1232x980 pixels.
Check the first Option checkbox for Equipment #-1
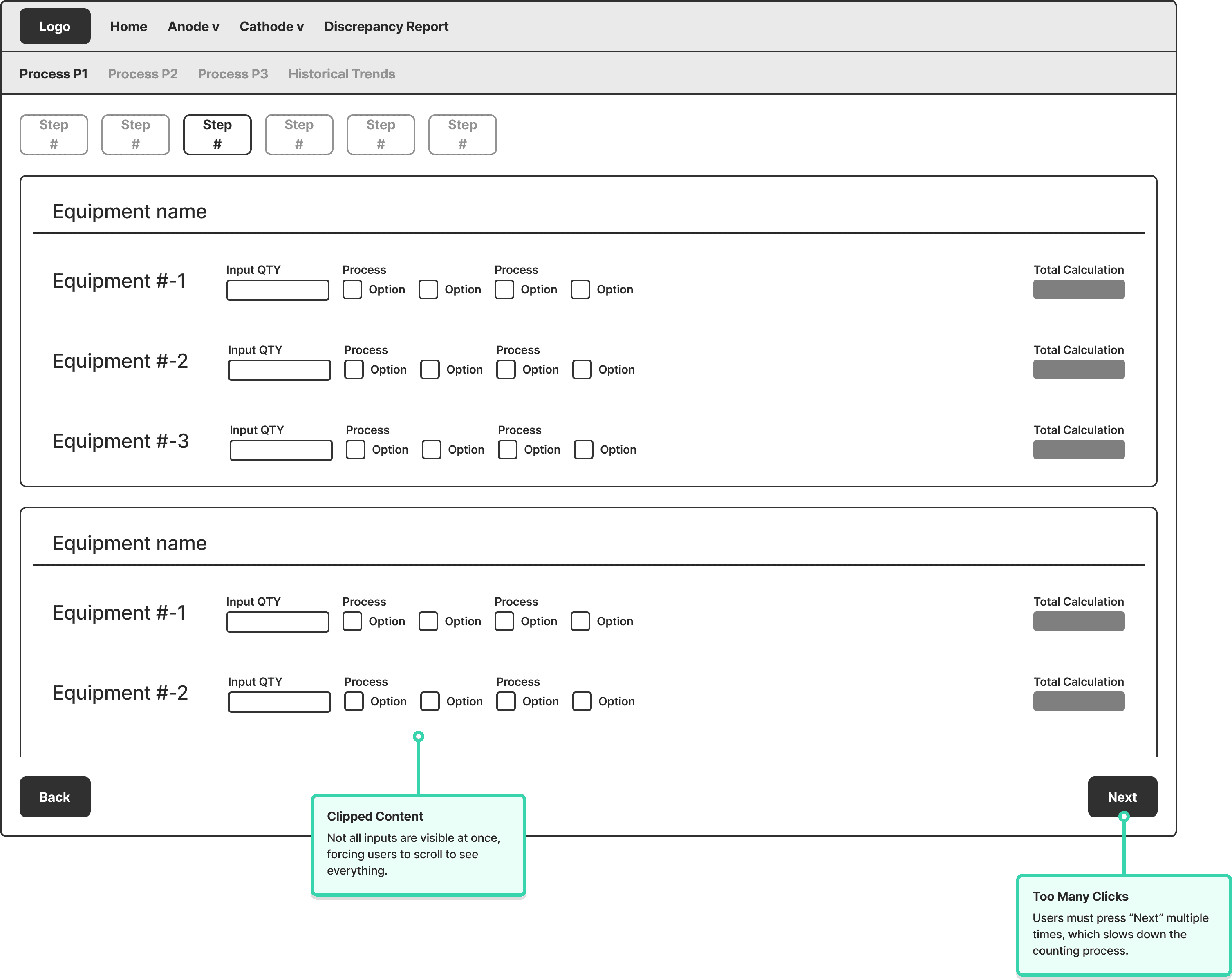tap(352, 289)
